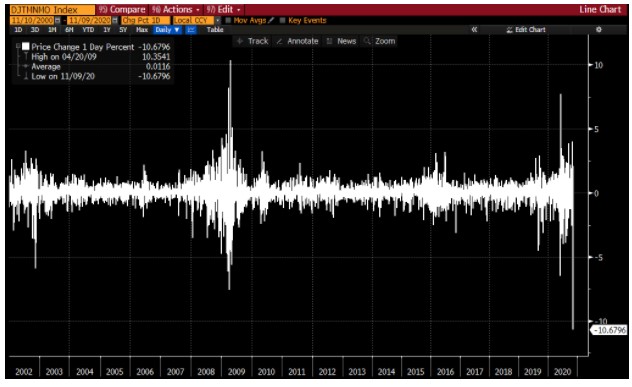Activate the Track crosshair tool

tap(252, 41)
